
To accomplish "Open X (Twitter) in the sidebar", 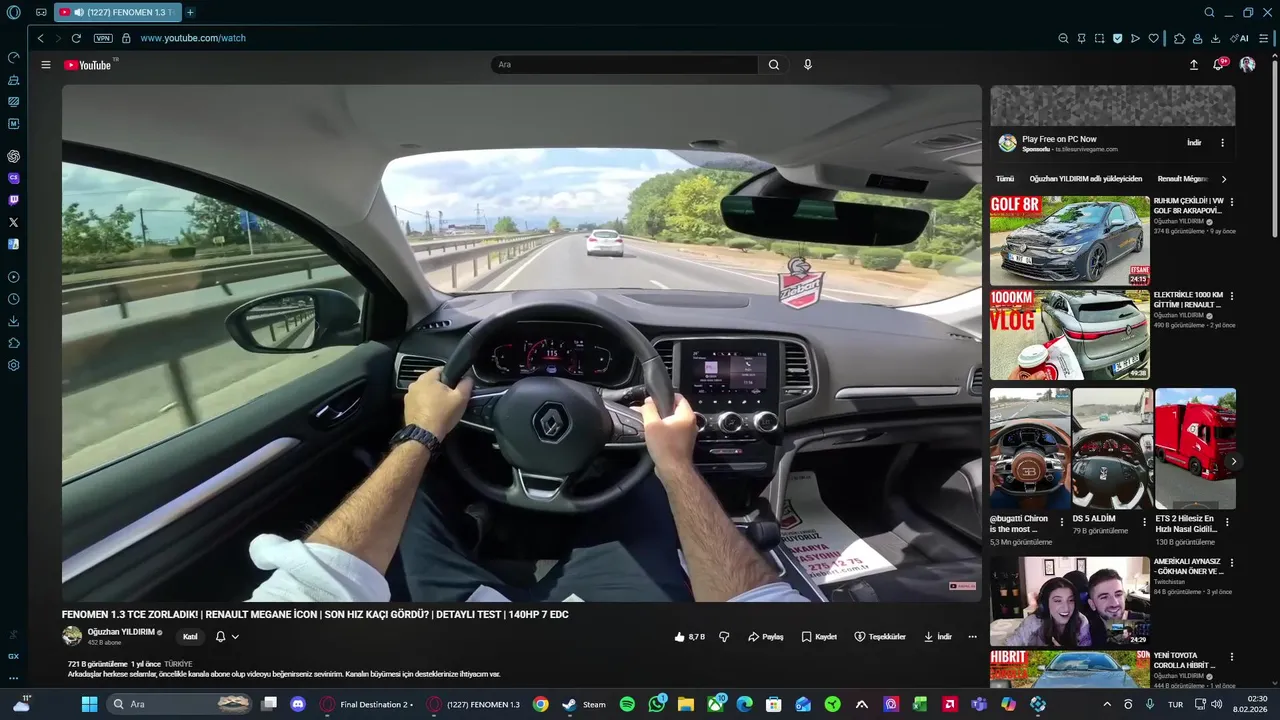I will tap(13, 222).
